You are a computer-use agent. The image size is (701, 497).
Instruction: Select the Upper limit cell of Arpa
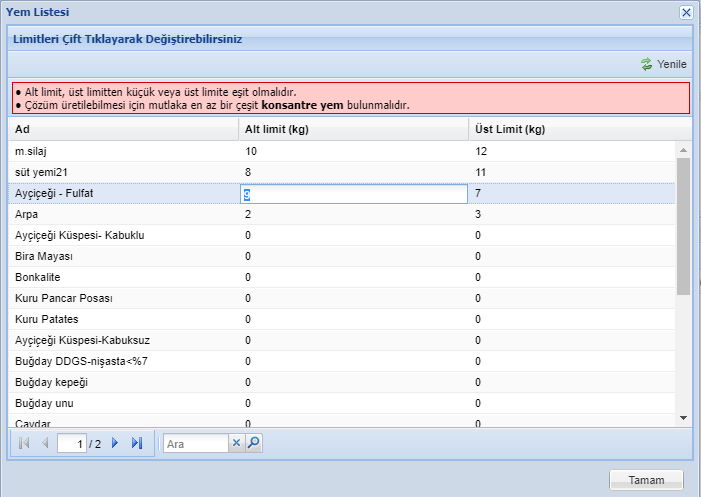point(571,214)
